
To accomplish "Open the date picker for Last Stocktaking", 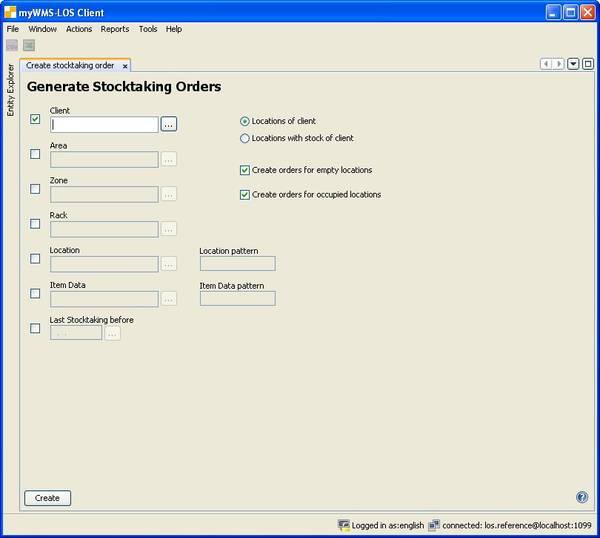I will coord(112,333).
